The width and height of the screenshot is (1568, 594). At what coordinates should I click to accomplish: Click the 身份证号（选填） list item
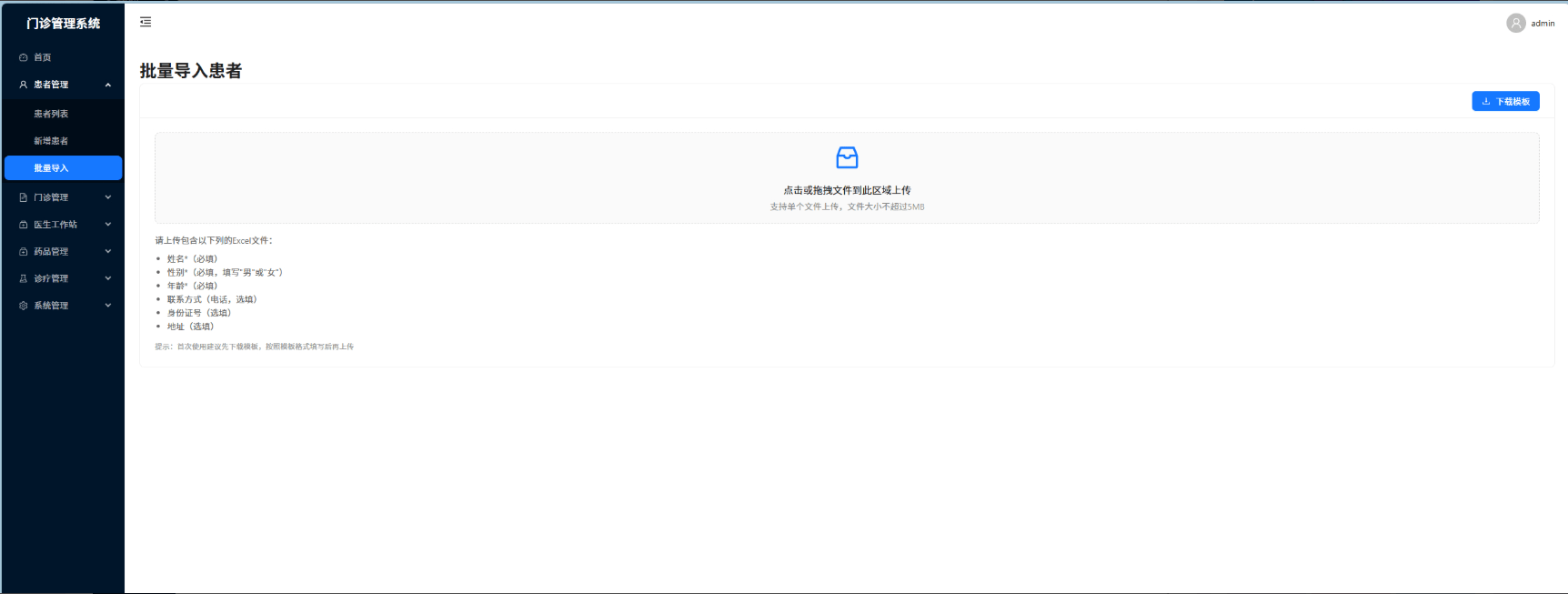coord(199,313)
